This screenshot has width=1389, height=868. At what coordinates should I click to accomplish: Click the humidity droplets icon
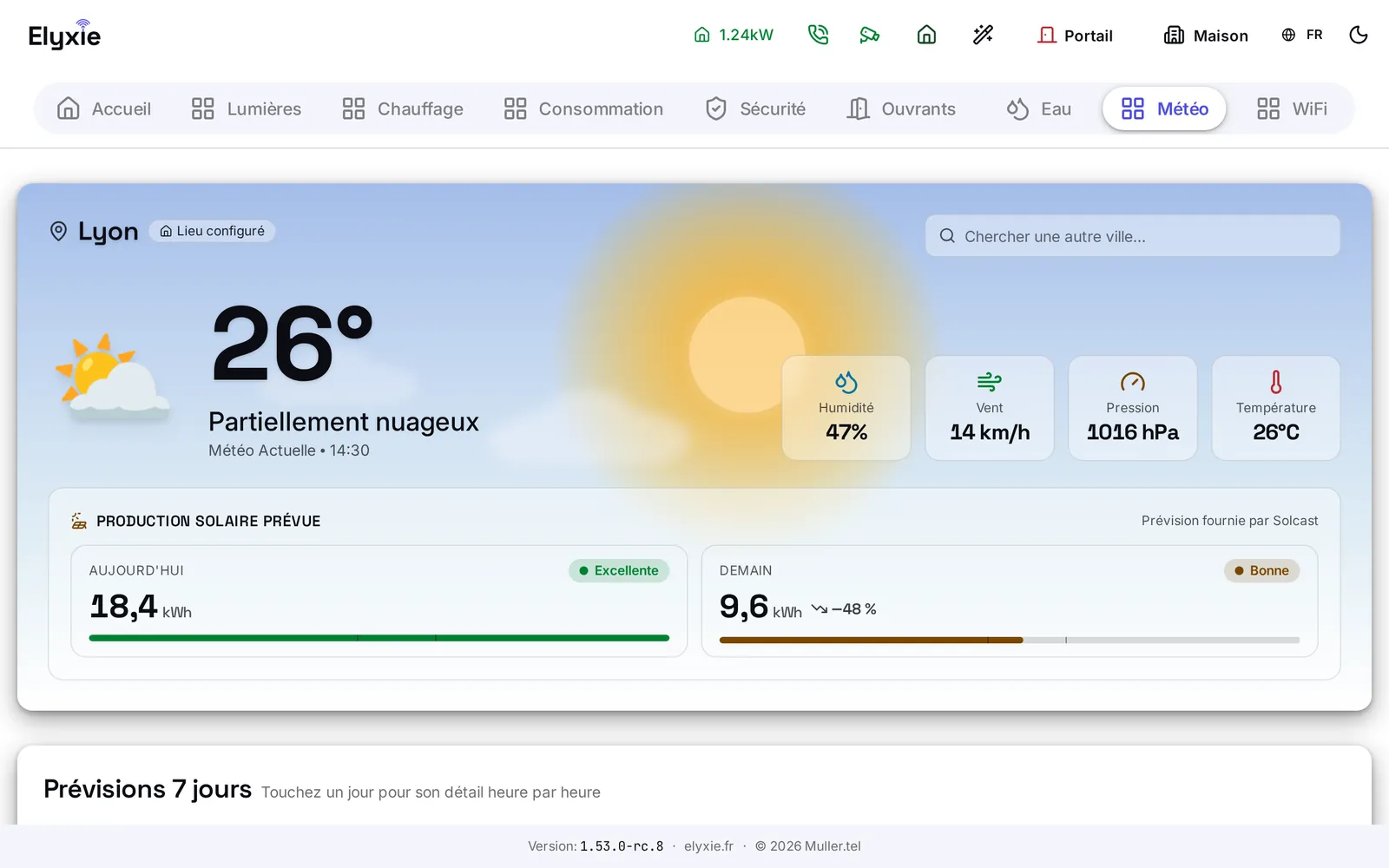pyautogui.click(x=846, y=382)
